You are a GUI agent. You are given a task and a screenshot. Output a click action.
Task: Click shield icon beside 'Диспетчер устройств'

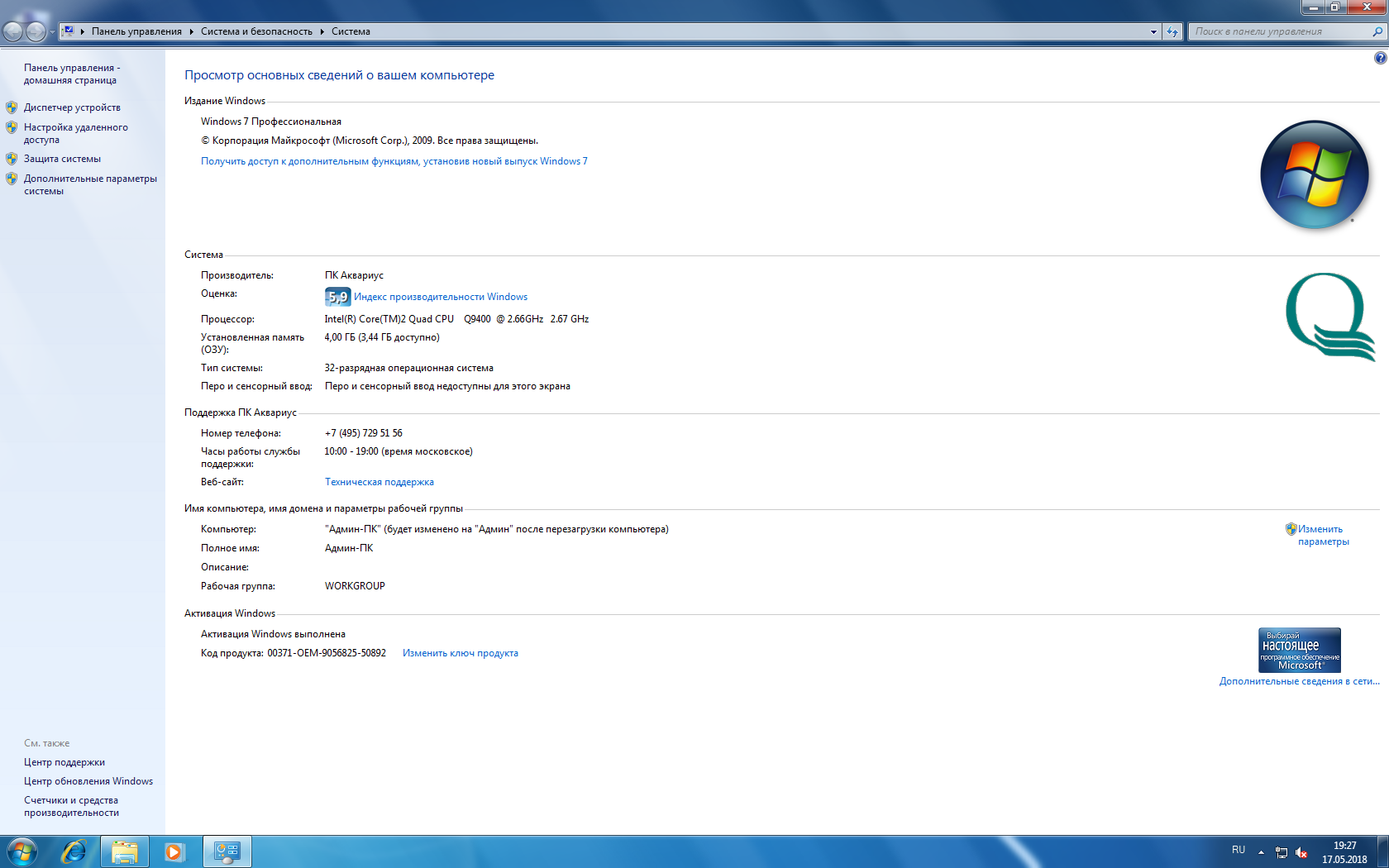[x=12, y=107]
